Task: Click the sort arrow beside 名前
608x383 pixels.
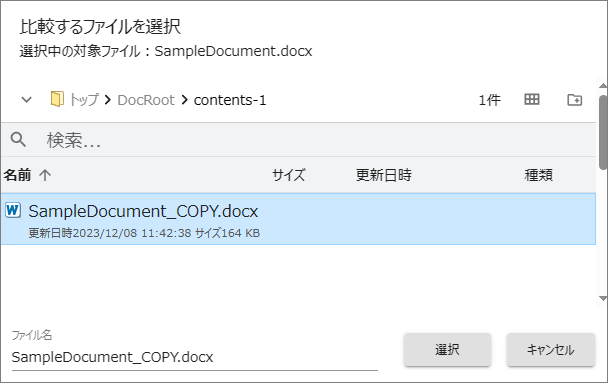Action: coord(45,175)
